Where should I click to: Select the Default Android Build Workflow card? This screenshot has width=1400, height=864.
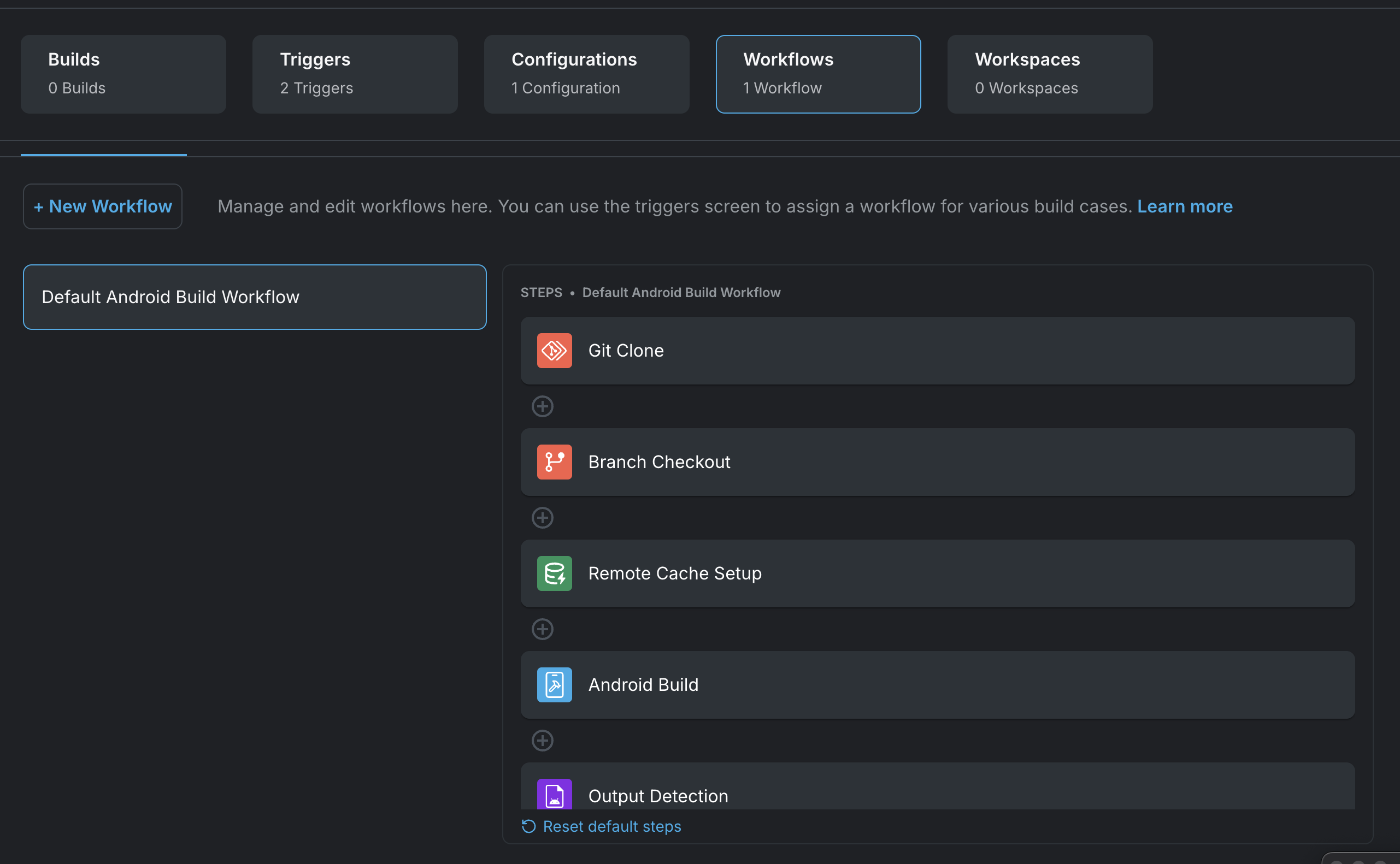click(255, 297)
